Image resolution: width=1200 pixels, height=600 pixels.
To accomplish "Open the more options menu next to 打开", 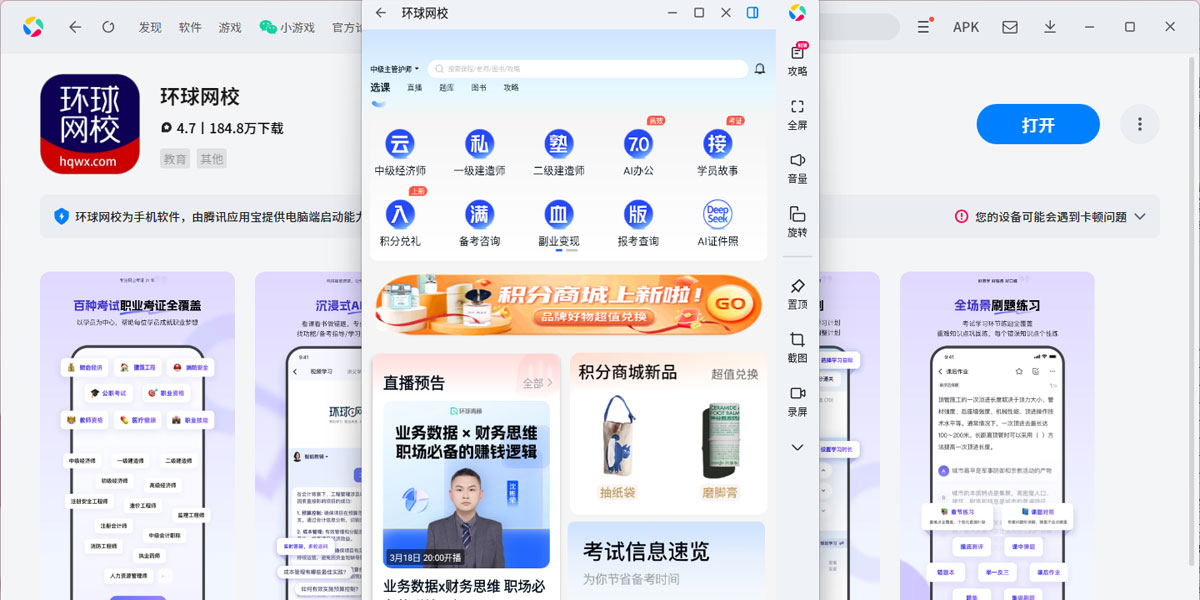I will [x=1139, y=125].
